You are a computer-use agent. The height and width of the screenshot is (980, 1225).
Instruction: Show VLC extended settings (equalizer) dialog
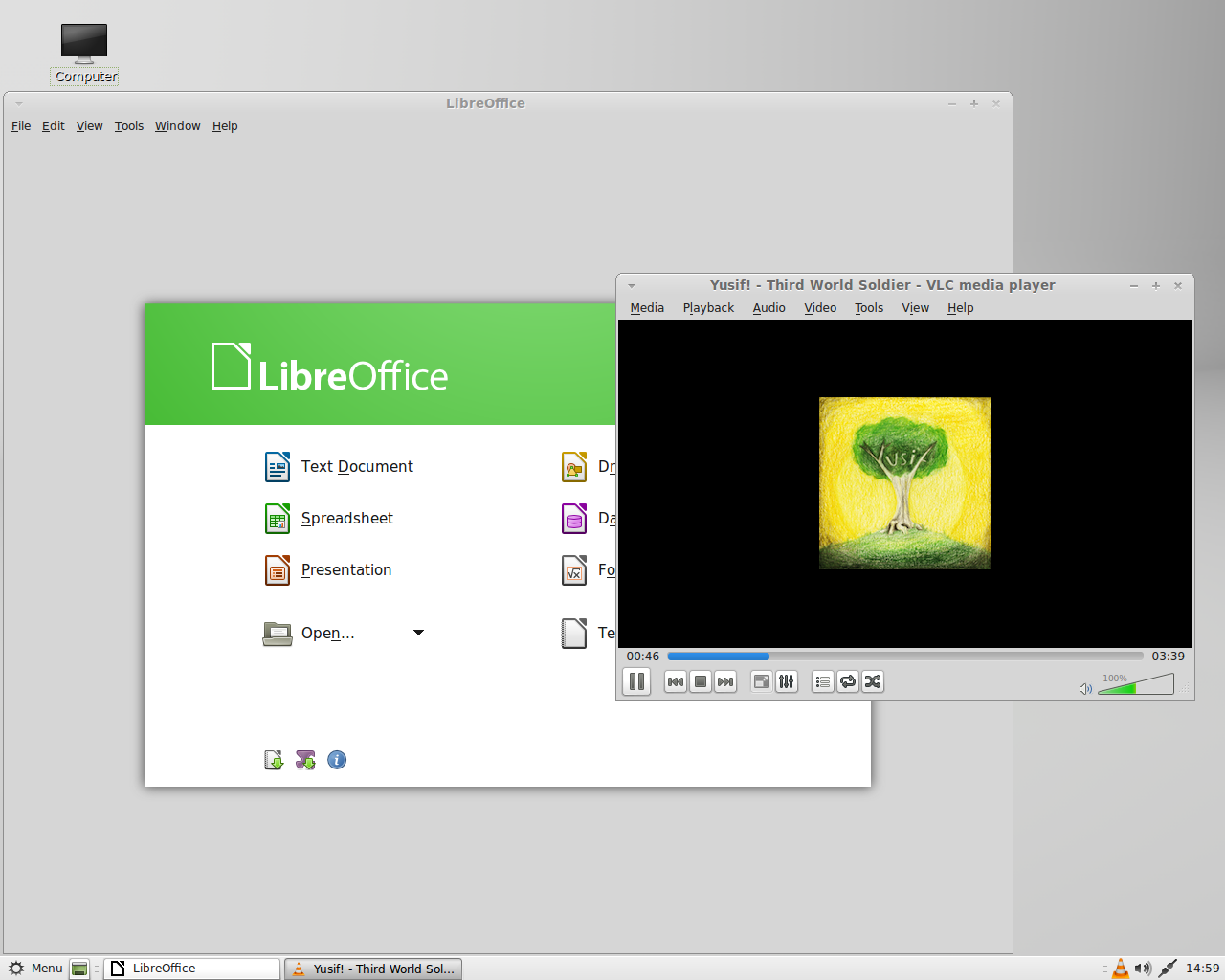tap(787, 681)
